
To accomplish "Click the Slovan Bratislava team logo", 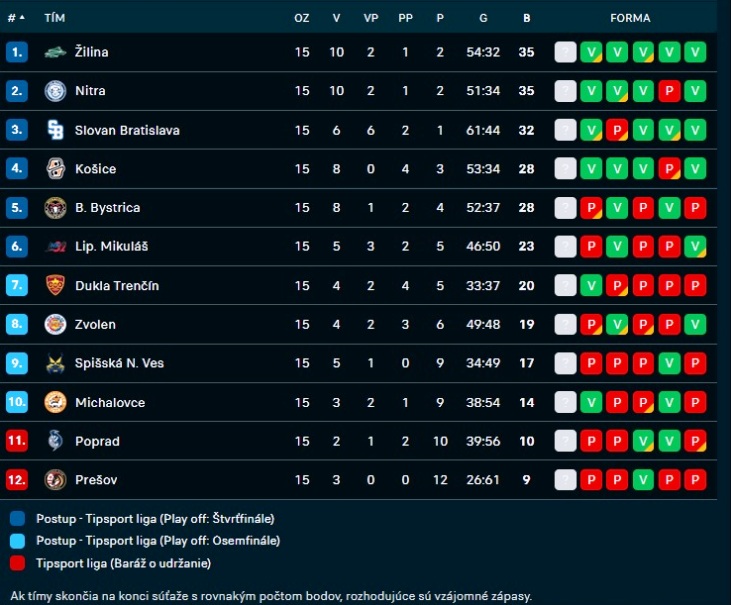I will [55, 130].
